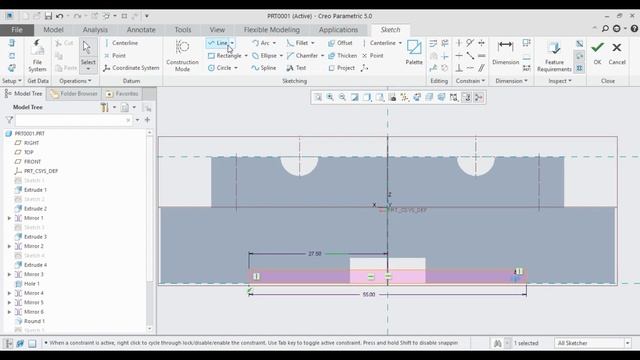Select Round 1 in model tree

[30, 321]
